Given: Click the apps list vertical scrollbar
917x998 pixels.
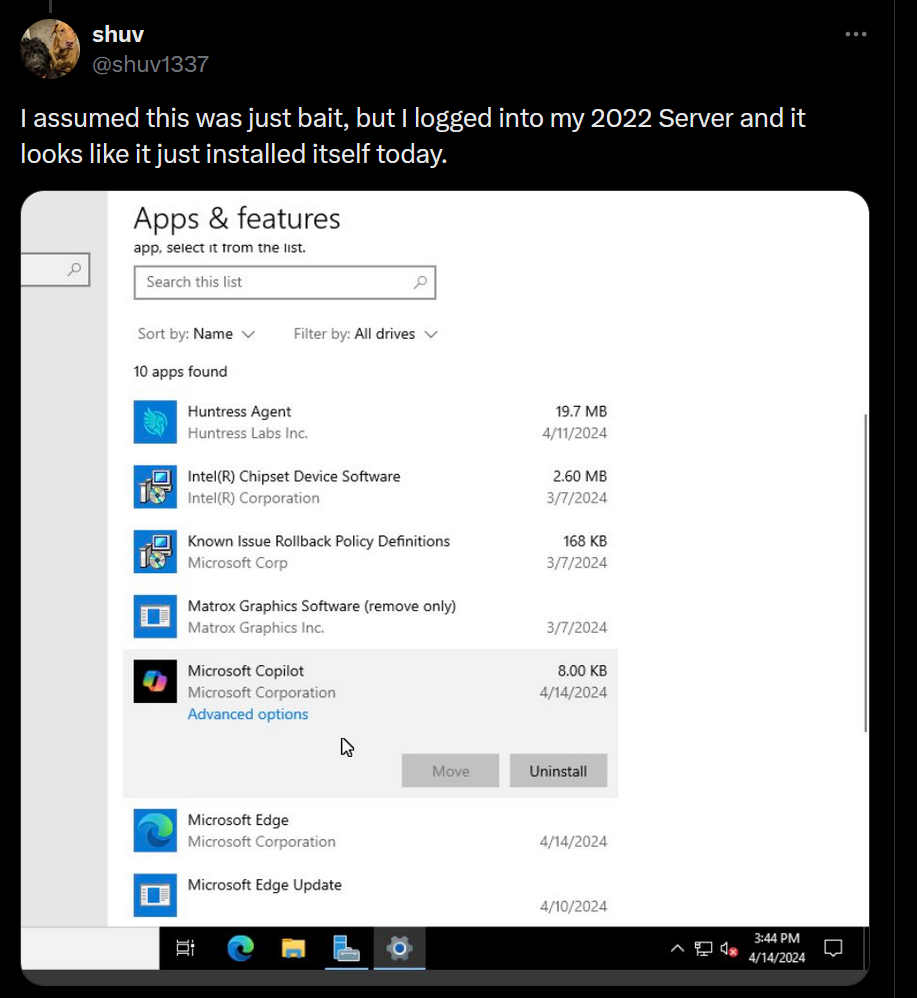Looking at the screenshot, I should point(866,570).
